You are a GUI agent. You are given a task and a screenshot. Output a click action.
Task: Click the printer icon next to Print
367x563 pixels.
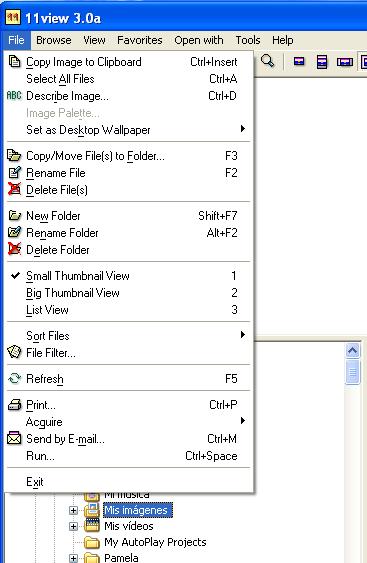pos(14,405)
